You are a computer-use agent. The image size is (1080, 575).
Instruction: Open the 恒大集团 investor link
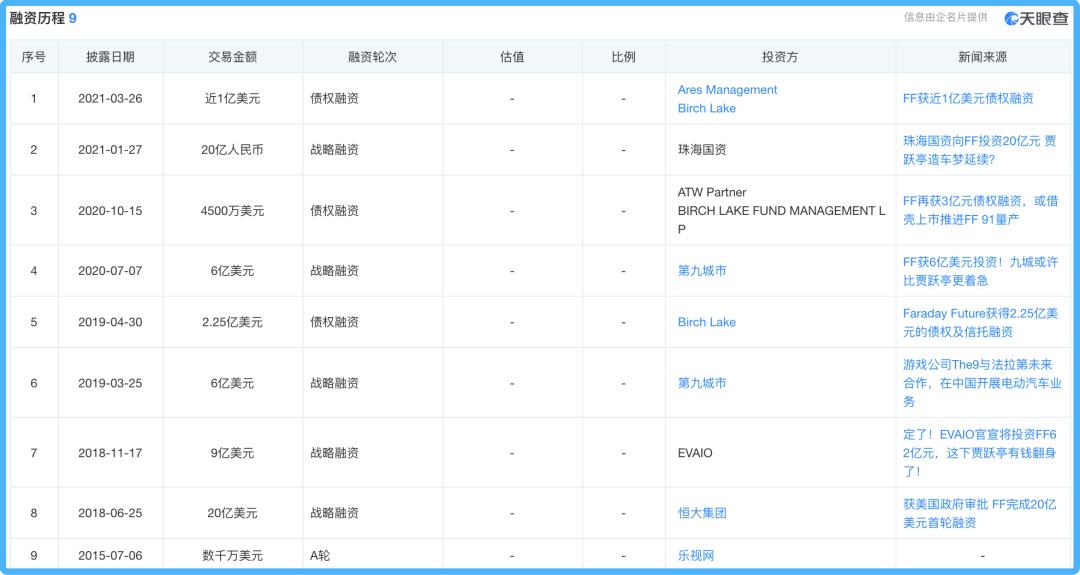pyautogui.click(x=702, y=513)
